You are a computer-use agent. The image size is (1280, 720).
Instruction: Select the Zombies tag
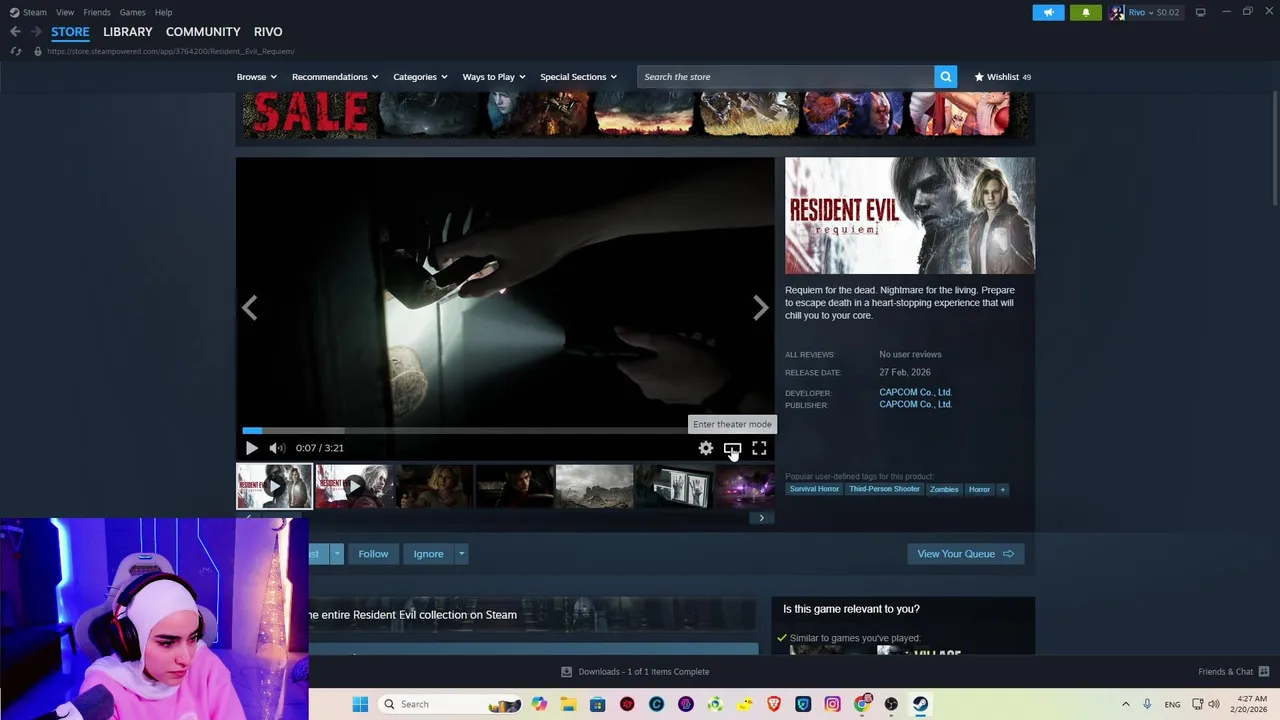[944, 489]
